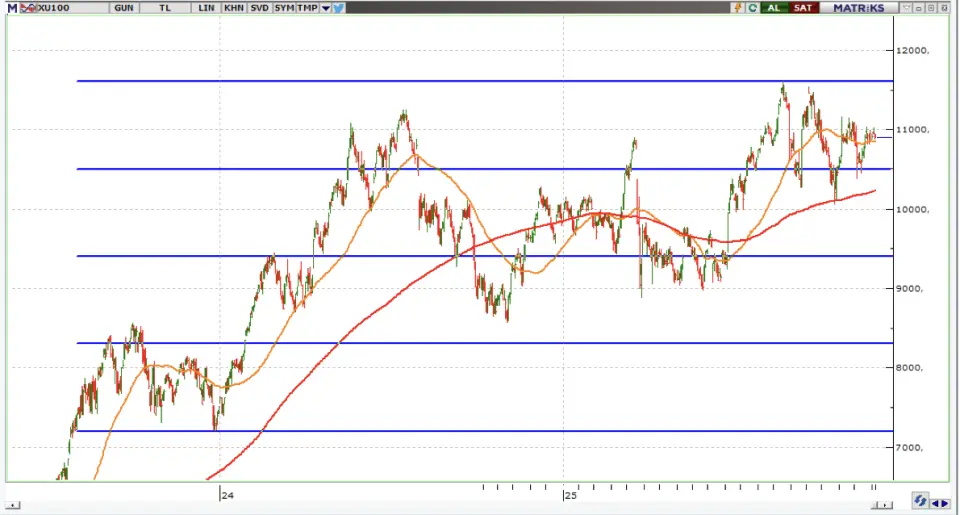Open the TMP template menu
The height and width of the screenshot is (515, 960).
point(307,7)
